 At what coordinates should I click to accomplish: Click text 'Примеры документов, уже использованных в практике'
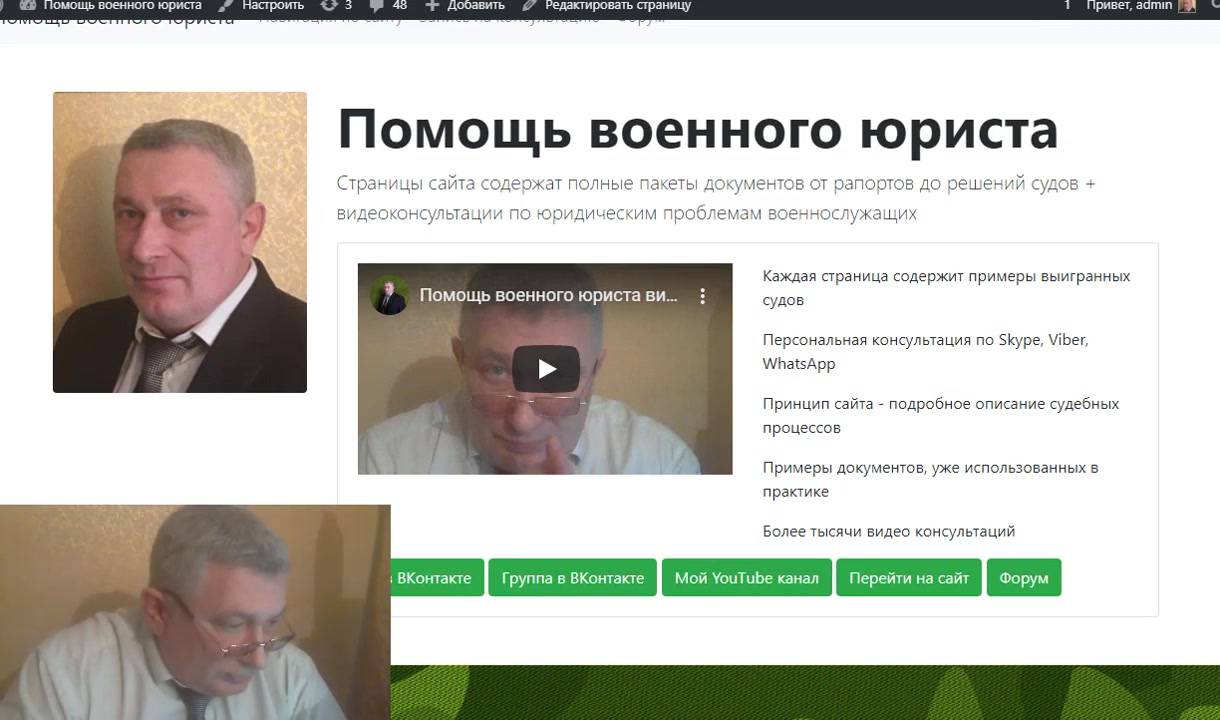pyautogui.click(x=930, y=480)
